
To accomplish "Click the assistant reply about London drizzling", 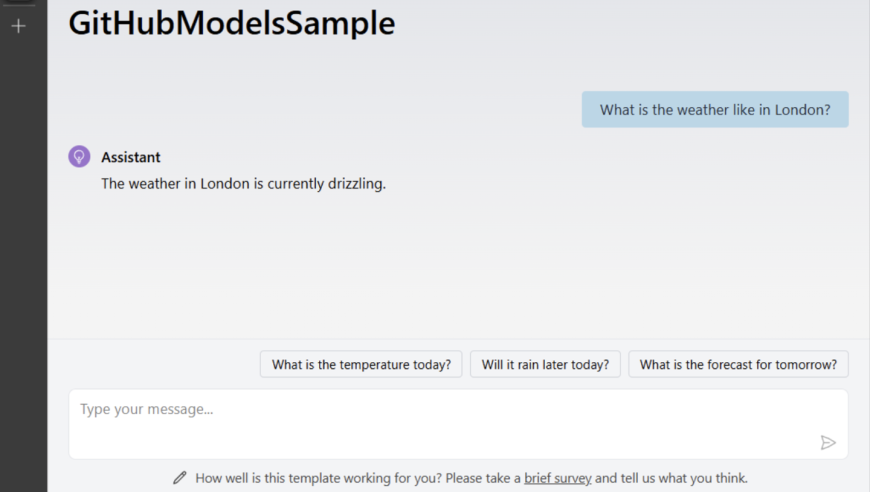I will point(243,184).
